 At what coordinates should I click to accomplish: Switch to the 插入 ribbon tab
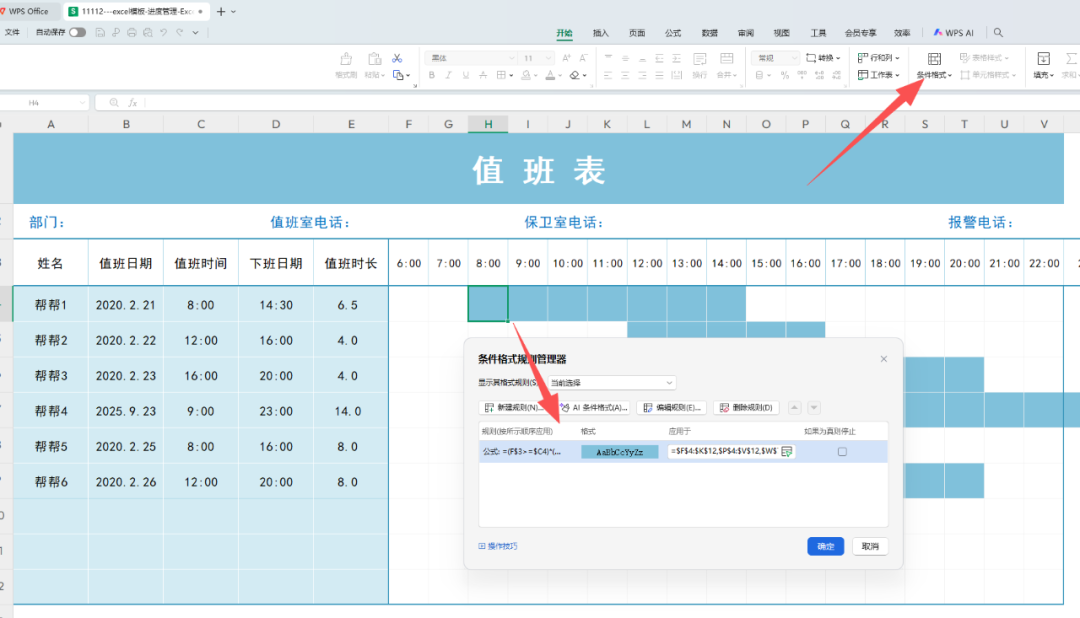(x=600, y=33)
